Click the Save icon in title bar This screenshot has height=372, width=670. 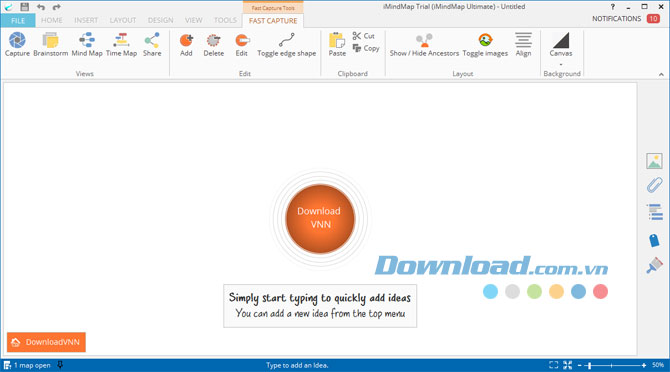pos(25,7)
